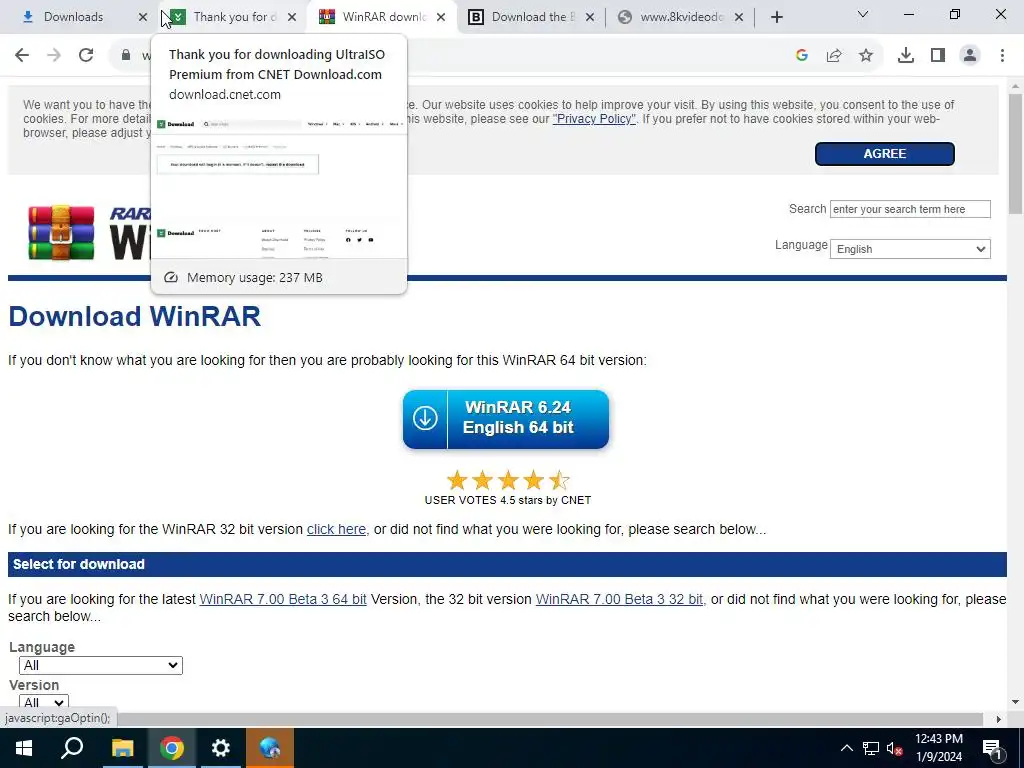Switch to the Downloads tab
1024x768 pixels.
click(73, 17)
